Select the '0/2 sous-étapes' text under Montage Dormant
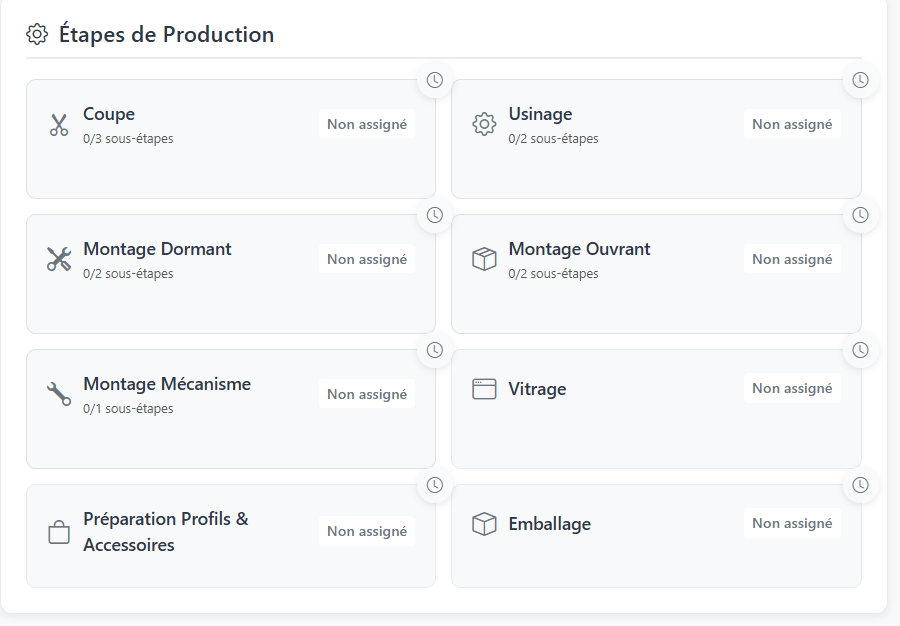Image resolution: width=900 pixels, height=626 pixels. [128, 274]
